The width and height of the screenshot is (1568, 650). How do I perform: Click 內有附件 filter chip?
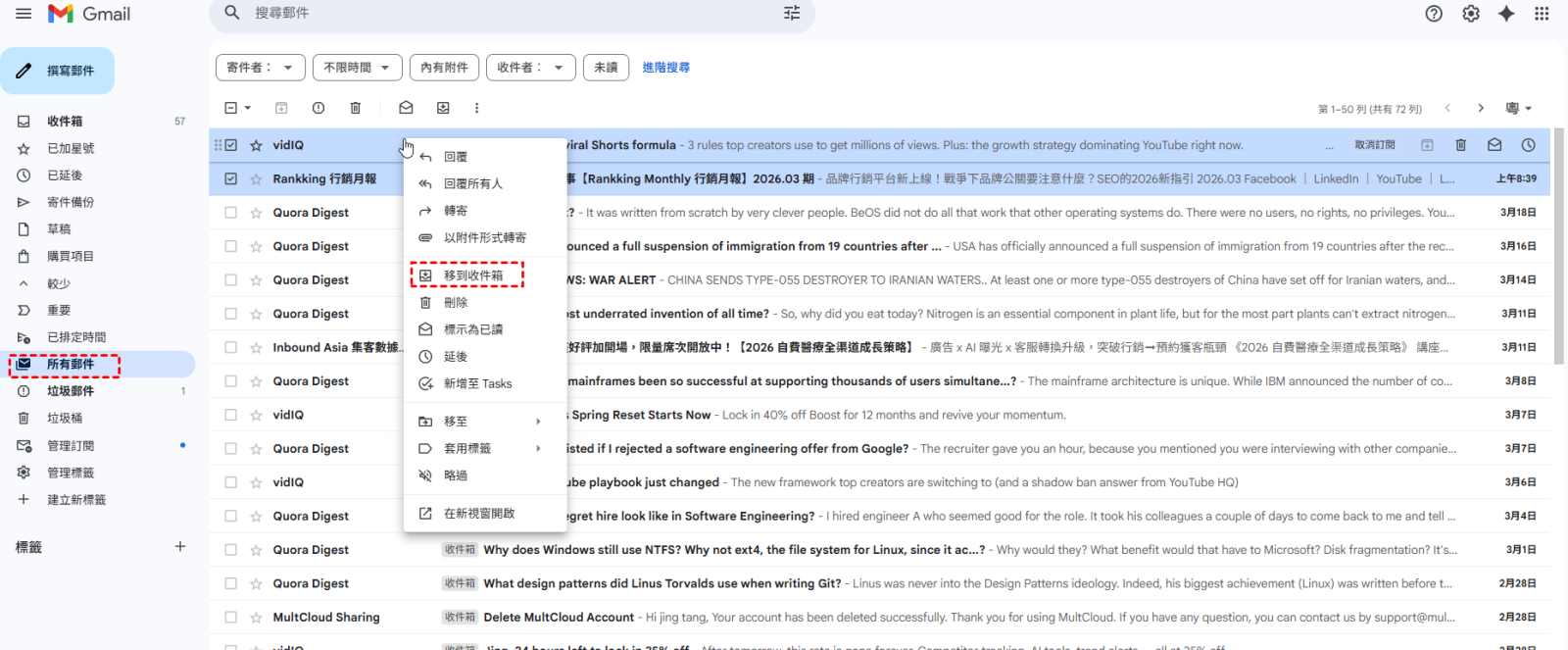click(x=444, y=68)
